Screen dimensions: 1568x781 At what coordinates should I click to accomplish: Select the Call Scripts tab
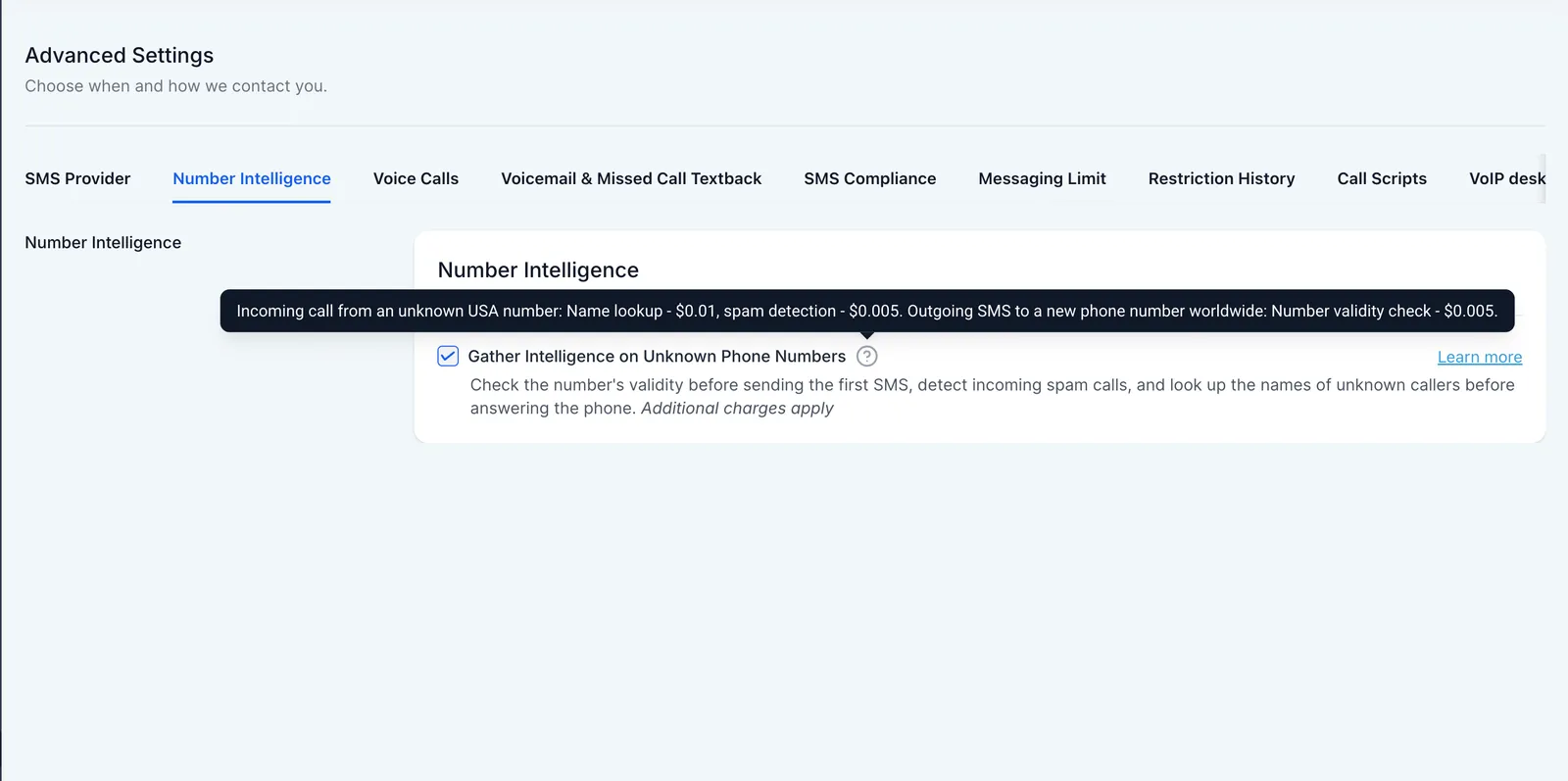coord(1382,178)
